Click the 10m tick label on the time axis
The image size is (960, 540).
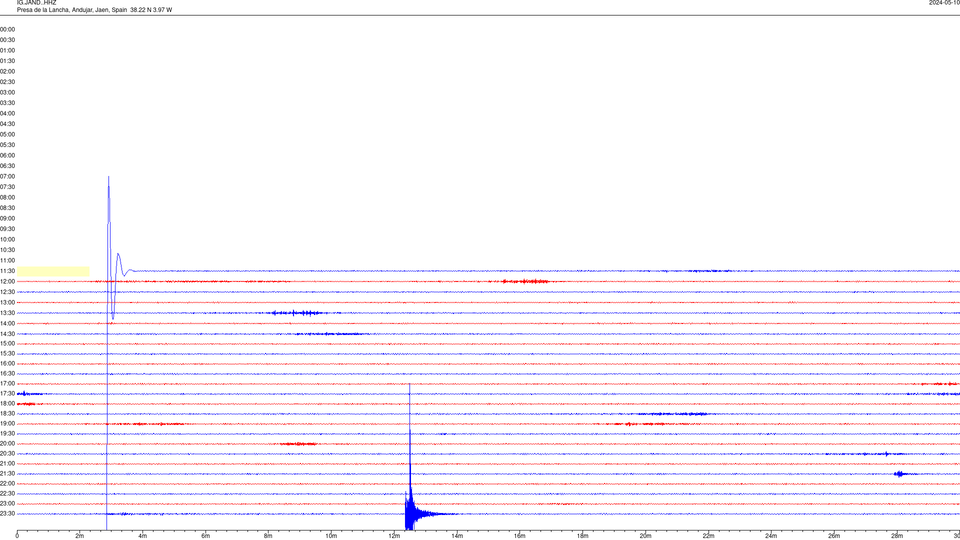tap(331, 536)
